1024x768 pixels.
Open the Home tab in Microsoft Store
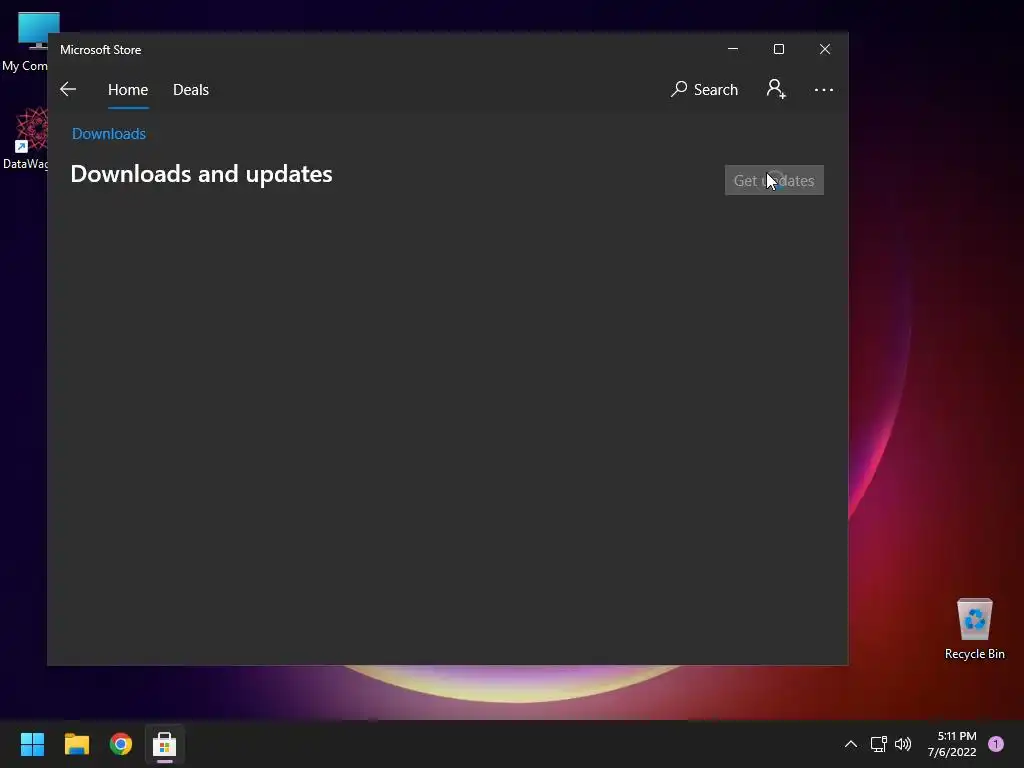[128, 89]
